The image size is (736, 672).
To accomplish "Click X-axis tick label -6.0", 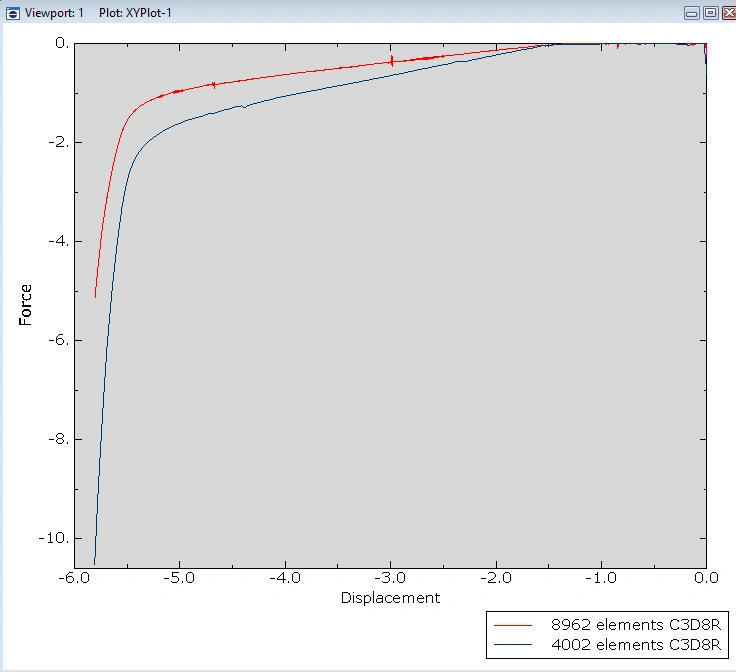I will point(74,578).
